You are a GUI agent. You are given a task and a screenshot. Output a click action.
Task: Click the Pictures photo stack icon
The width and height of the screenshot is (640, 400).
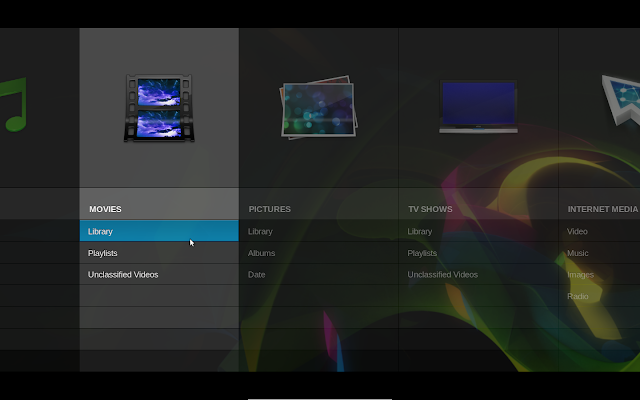click(x=318, y=108)
